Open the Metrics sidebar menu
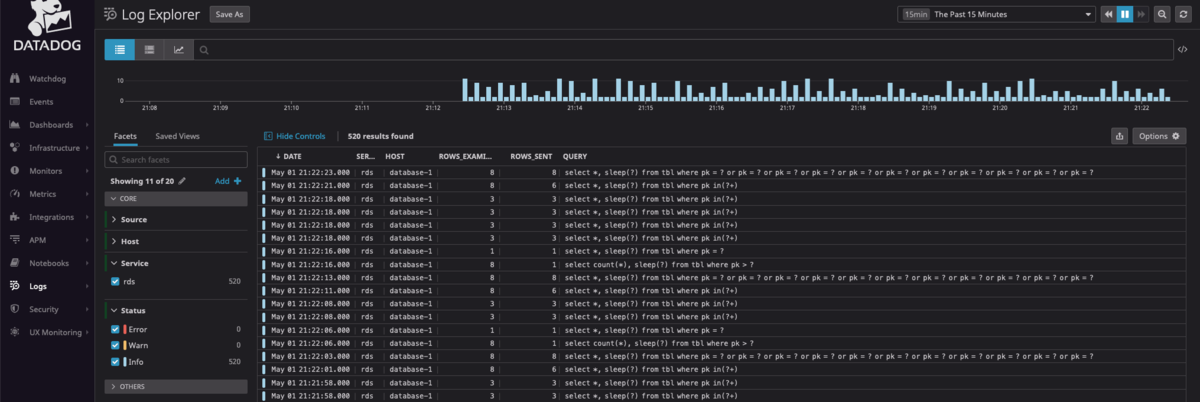The image size is (1200, 402). tap(42, 194)
